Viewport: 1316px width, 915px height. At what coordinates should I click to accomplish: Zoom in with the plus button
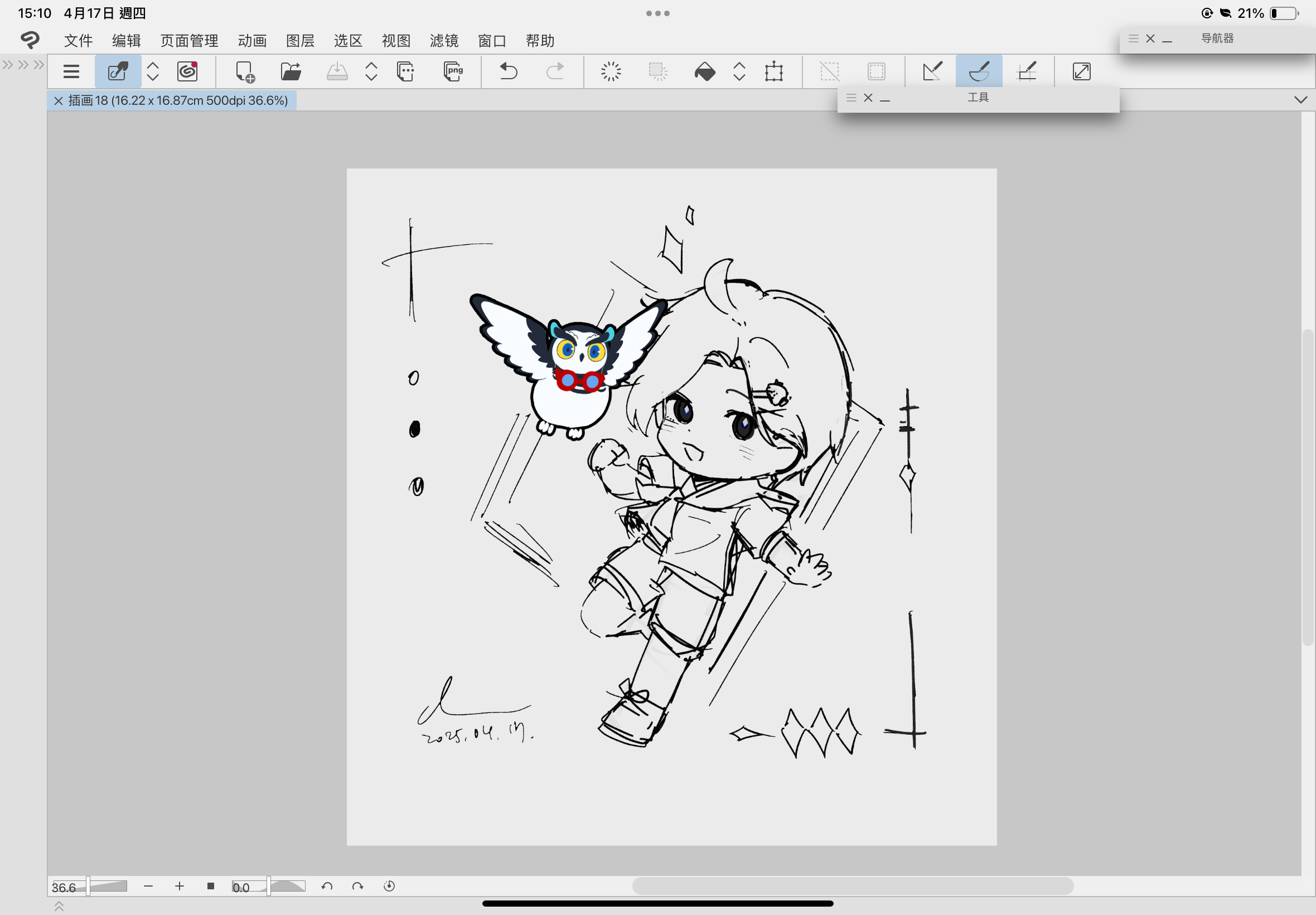(180, 887)
